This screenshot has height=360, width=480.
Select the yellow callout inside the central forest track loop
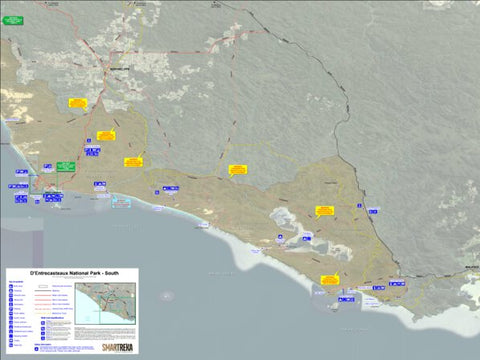tap(238, 170)
